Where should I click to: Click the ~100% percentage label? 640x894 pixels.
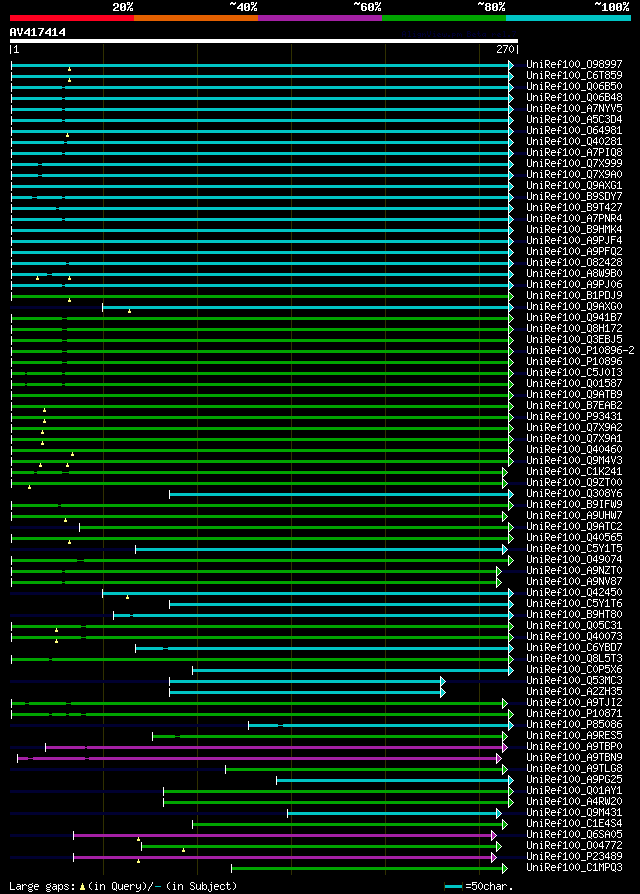[x=612, y=7]
